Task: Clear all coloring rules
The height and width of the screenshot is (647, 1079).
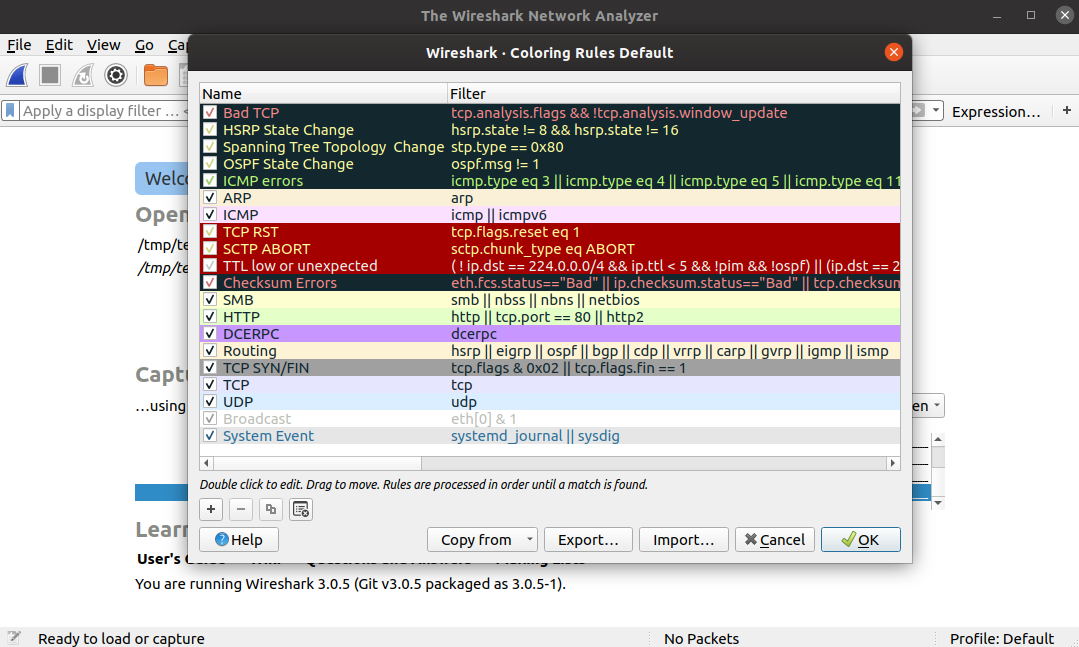Action: (x=301, y=509)
